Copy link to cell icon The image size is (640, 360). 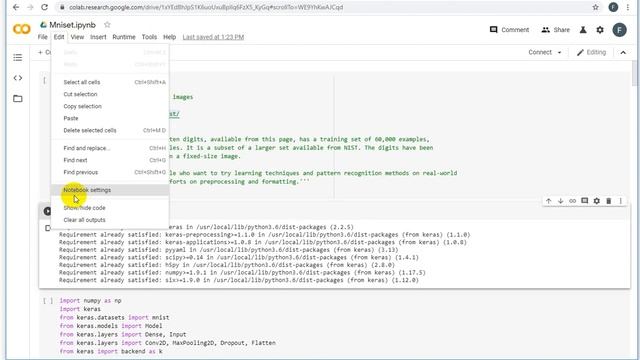coord(573,201)
